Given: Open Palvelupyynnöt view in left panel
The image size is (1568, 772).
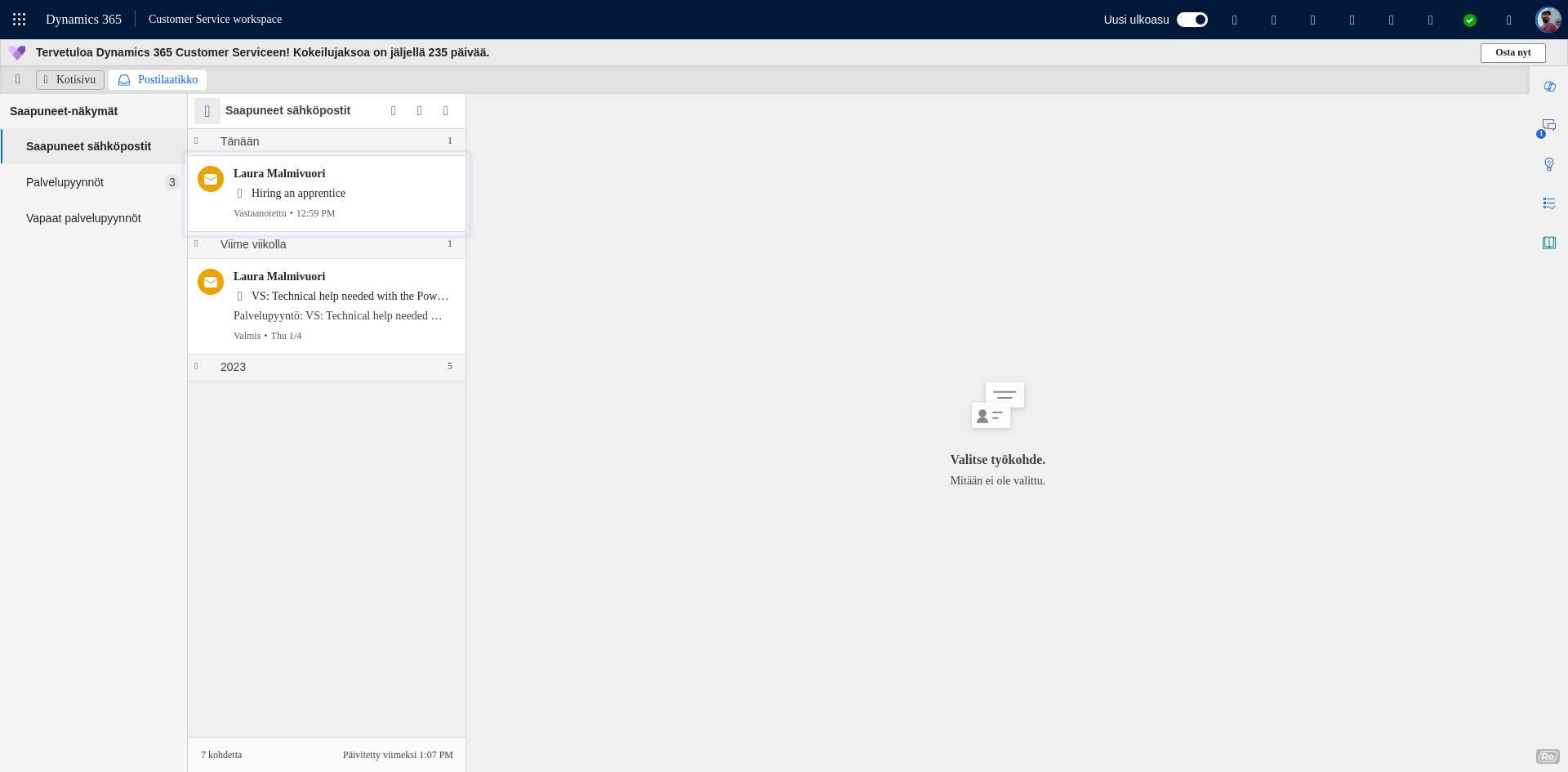Looking at the screenshot, I should click(65, 182).
